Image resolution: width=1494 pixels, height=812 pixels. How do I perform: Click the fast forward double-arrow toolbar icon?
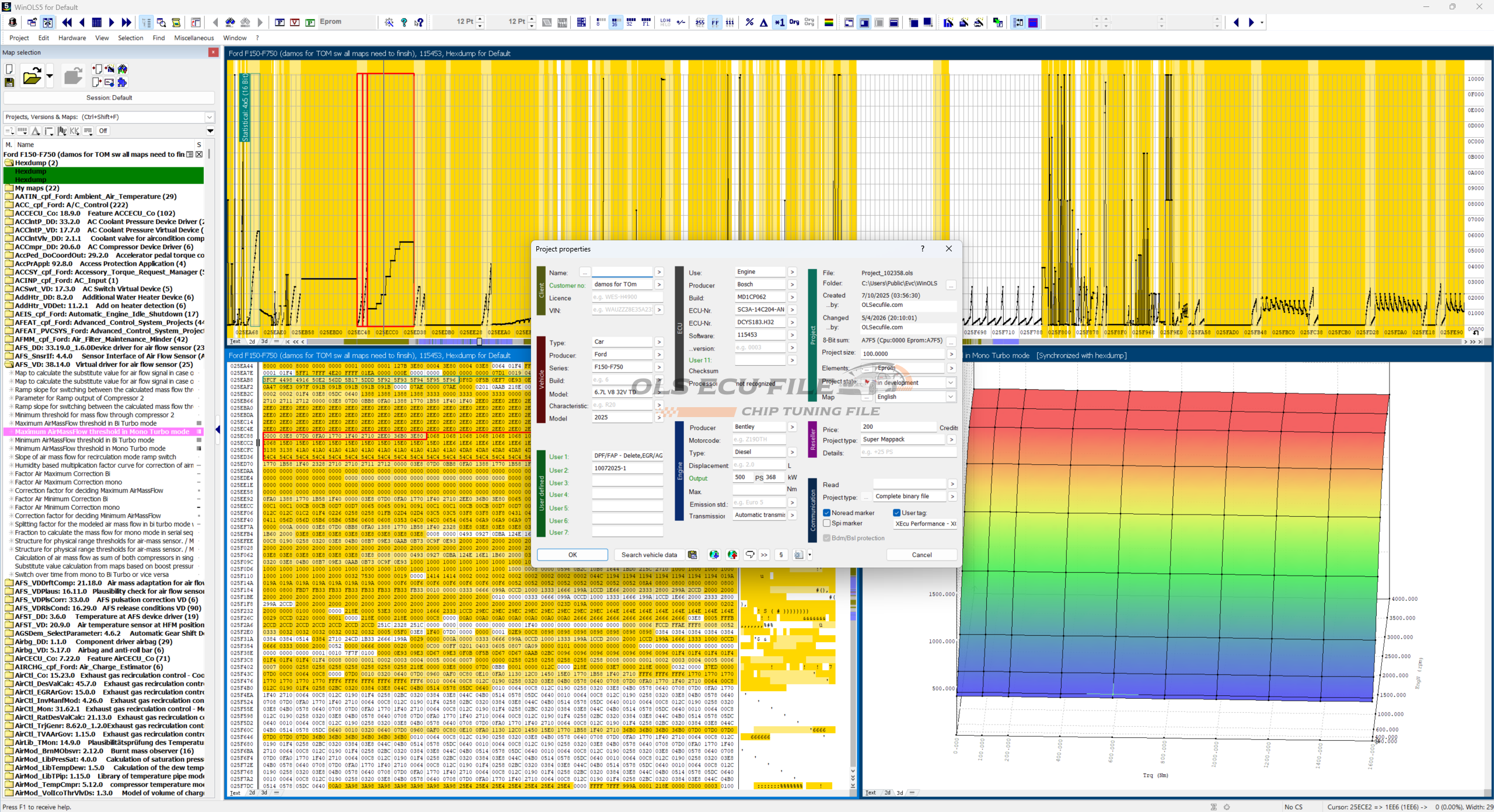point(126,22)
